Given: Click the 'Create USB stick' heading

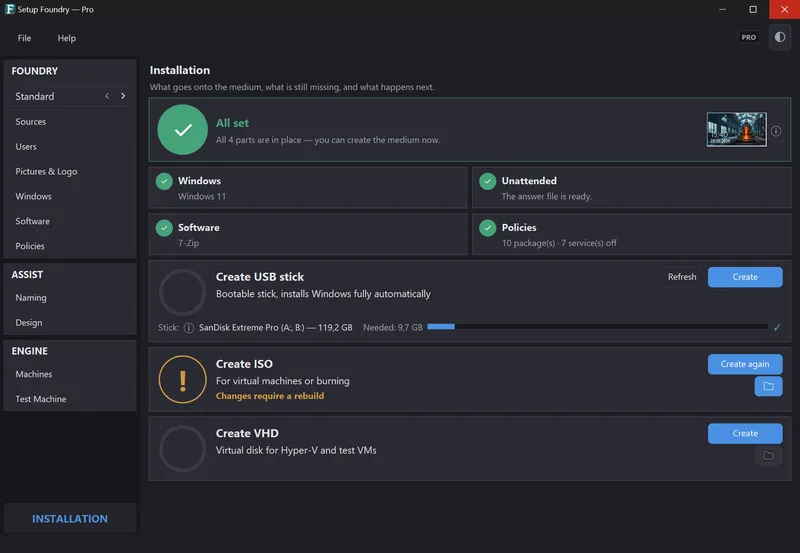Looking at the screenshot, I should 260,276.
